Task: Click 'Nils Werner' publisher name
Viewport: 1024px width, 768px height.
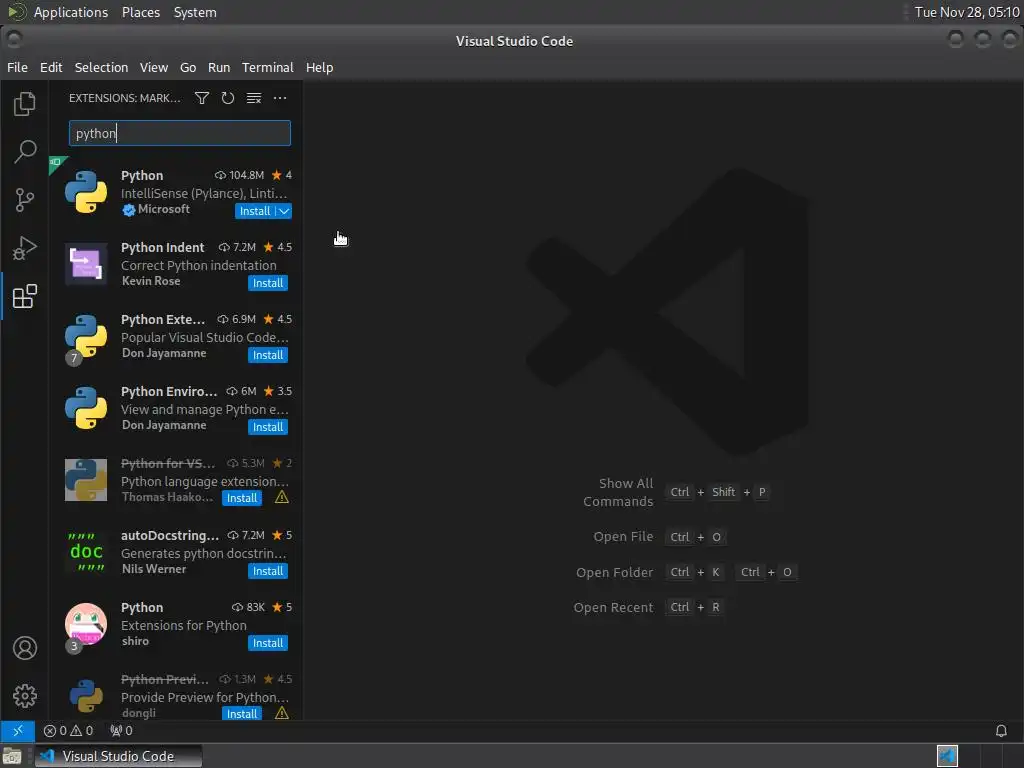Action: [153, 569]
